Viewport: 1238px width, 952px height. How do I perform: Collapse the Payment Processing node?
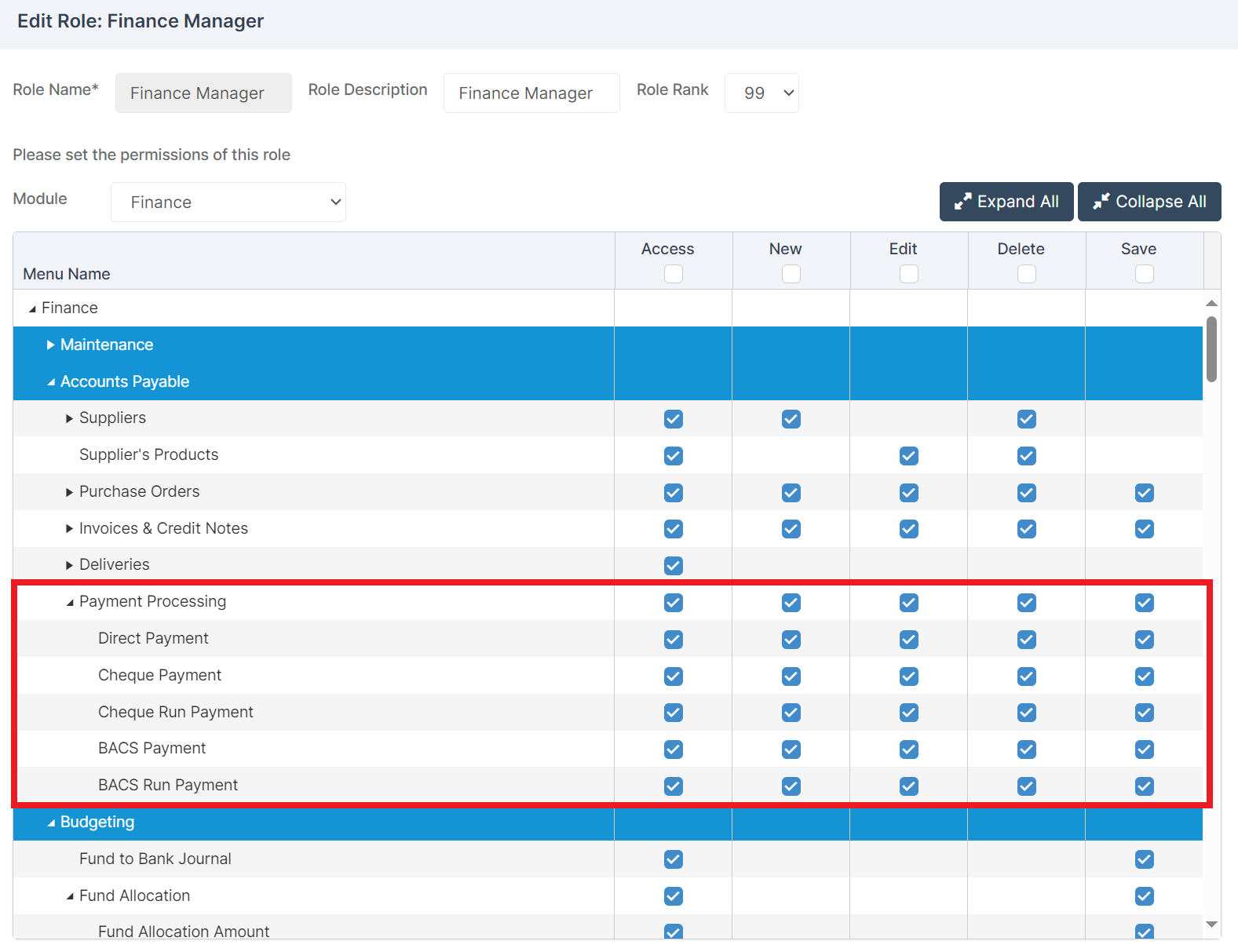pos(70,603)
